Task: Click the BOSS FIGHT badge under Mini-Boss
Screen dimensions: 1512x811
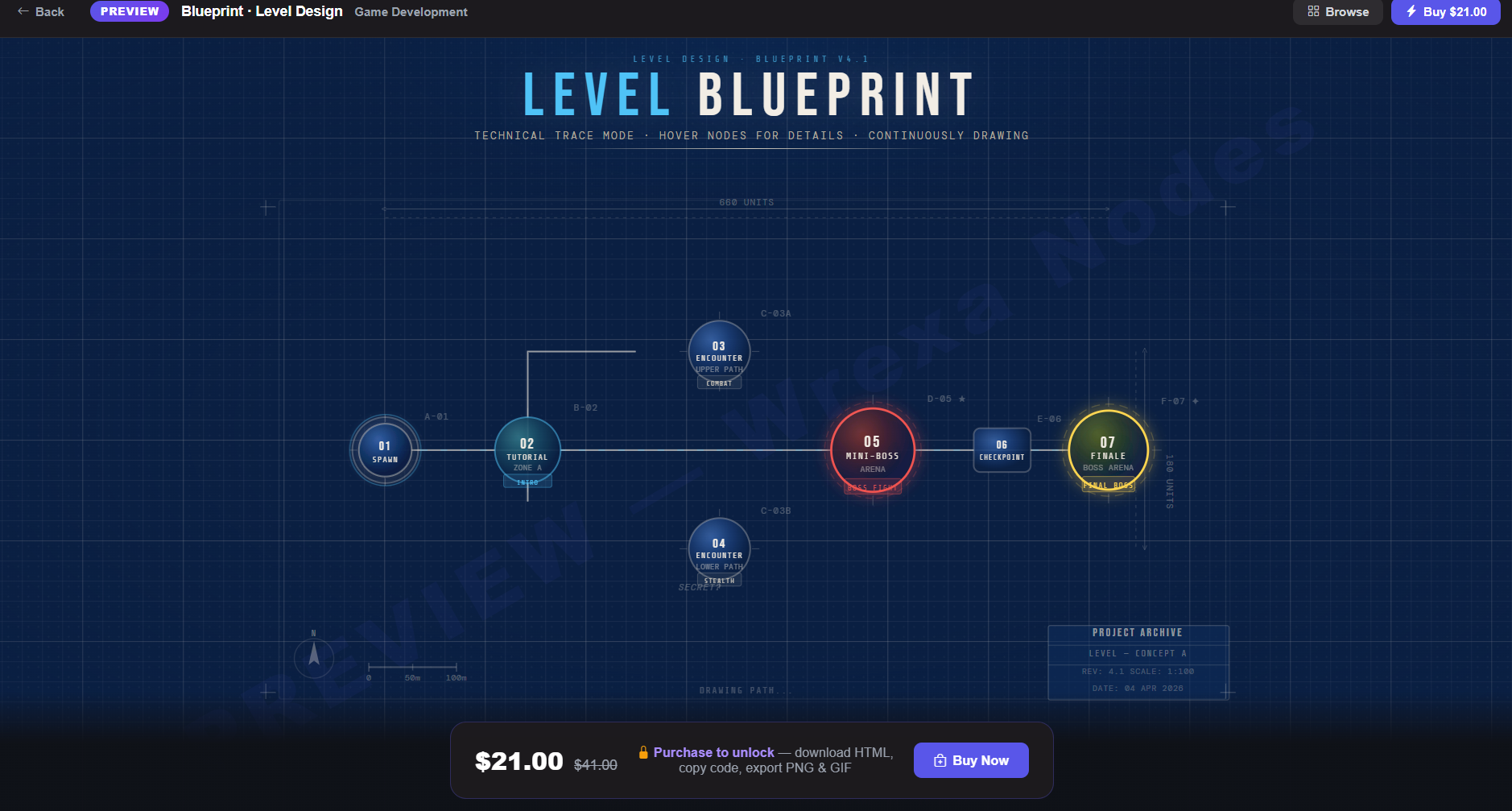Action: coord(872,486)
